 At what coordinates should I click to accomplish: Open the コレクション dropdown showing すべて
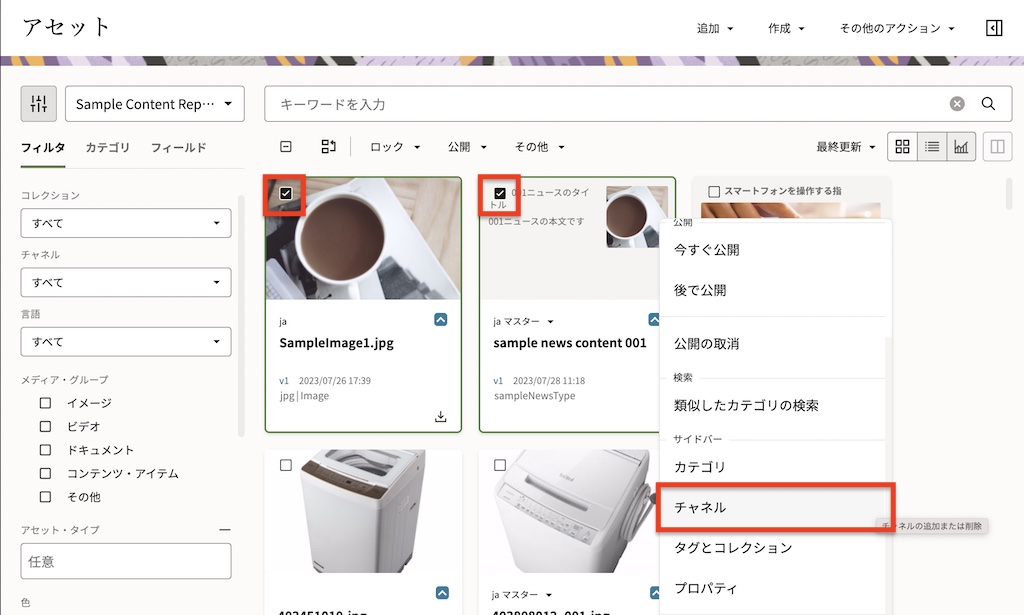coord(125,222)
